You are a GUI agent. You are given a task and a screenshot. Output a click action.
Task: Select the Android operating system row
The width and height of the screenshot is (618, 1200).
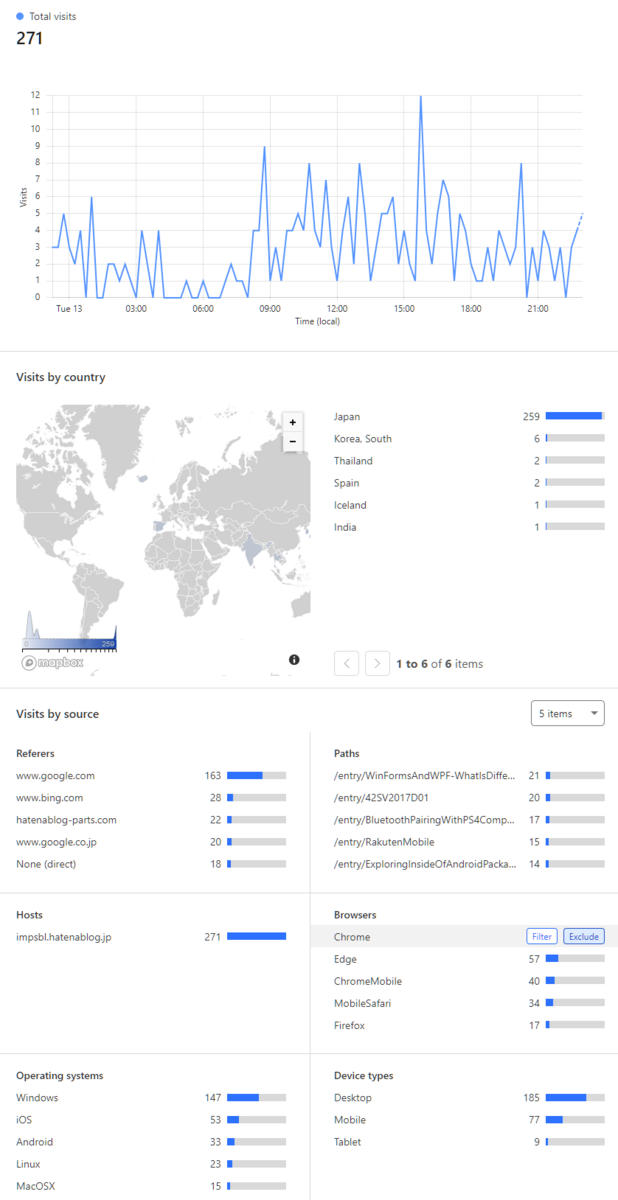(x=151, y=1142)
